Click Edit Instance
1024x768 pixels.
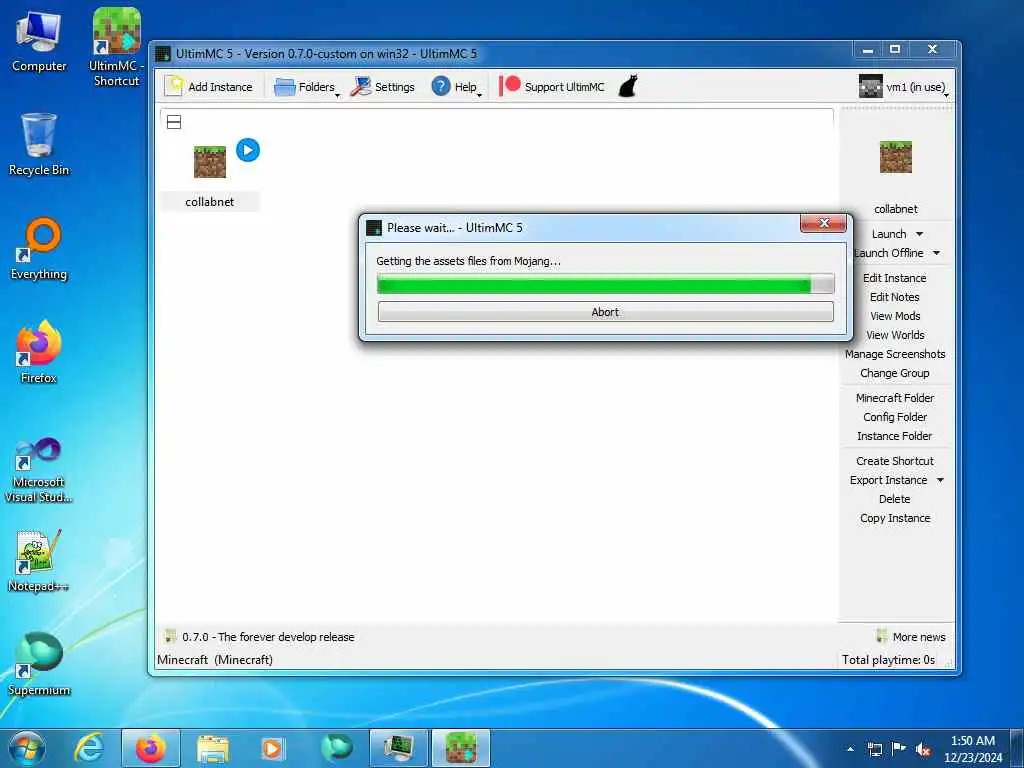pos(895,278)
